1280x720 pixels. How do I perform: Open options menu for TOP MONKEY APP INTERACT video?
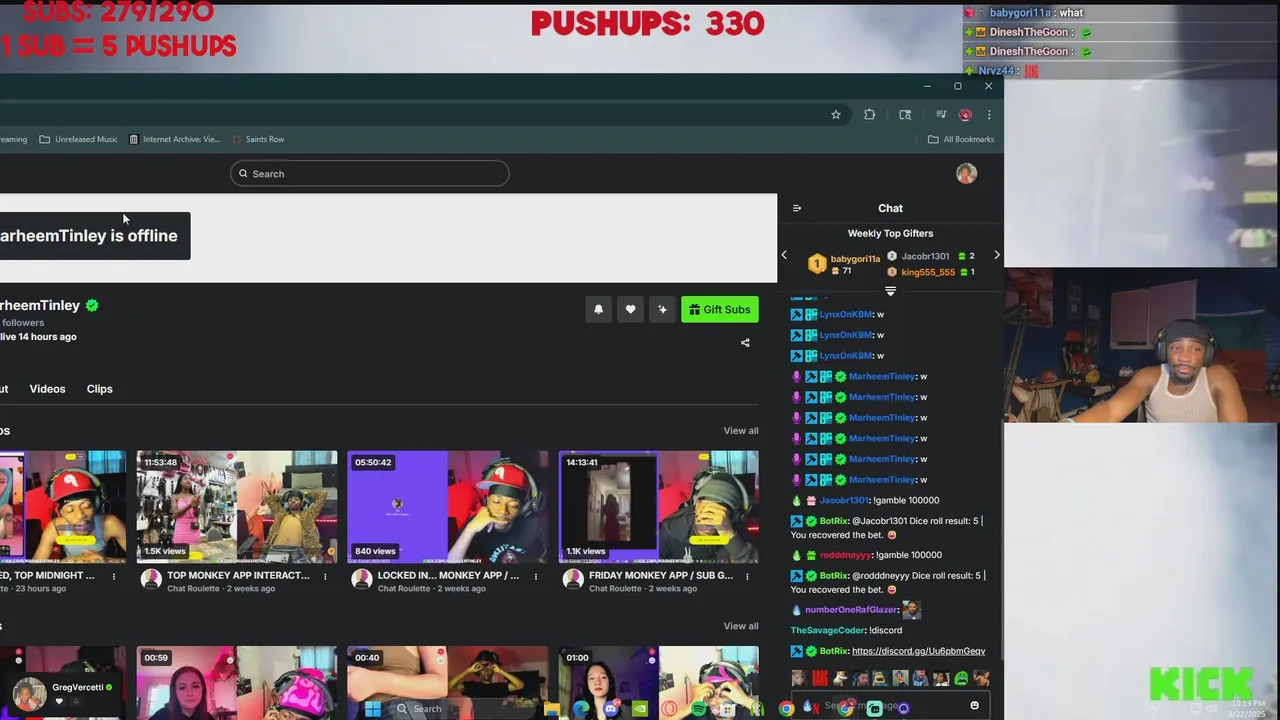pos(325,576)
